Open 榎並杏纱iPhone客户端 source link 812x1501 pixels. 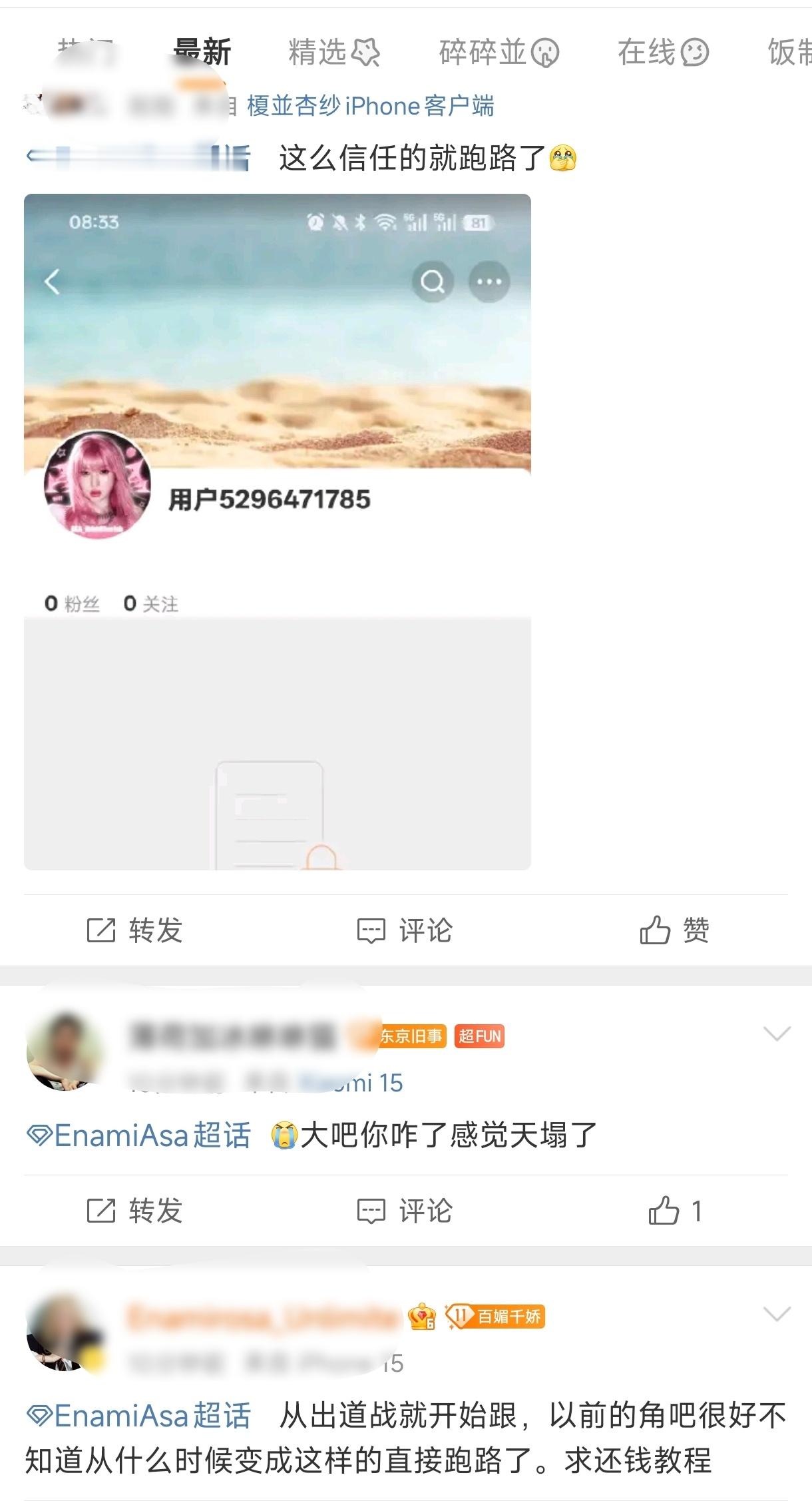click(371, 106)
